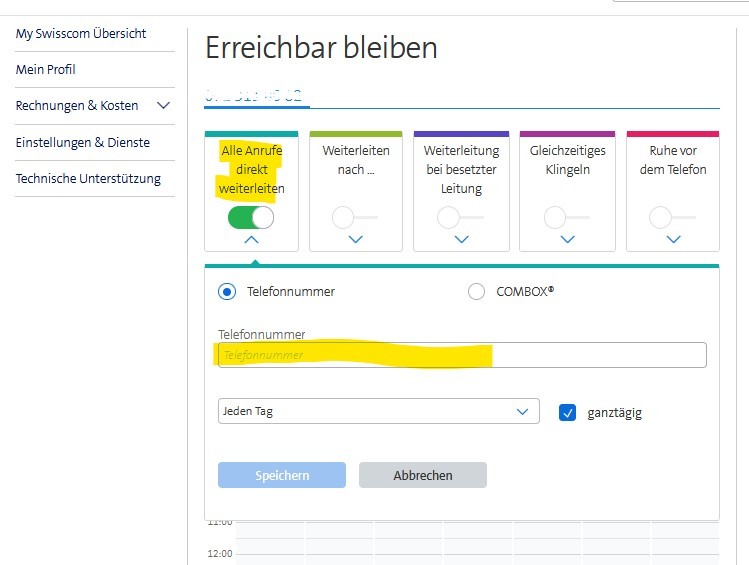Click the Speichern button

(x=282, y=475)
